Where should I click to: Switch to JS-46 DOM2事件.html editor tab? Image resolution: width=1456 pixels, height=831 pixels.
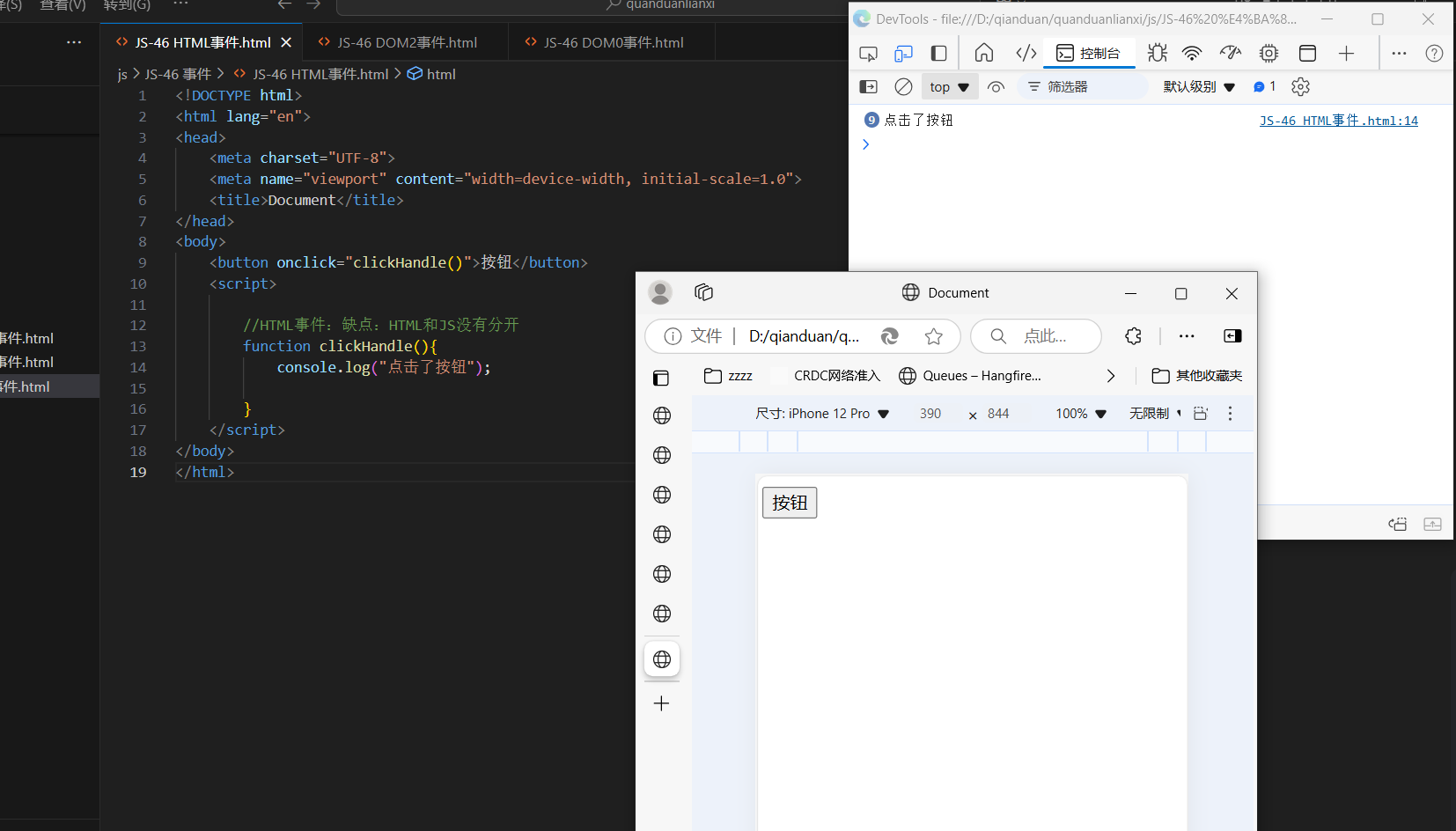click(407, 42)
